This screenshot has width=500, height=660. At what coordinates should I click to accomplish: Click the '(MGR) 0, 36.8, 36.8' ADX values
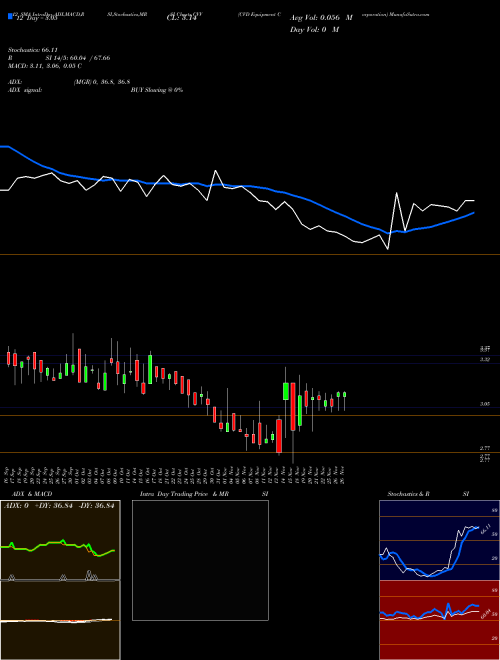pos(102,82)
